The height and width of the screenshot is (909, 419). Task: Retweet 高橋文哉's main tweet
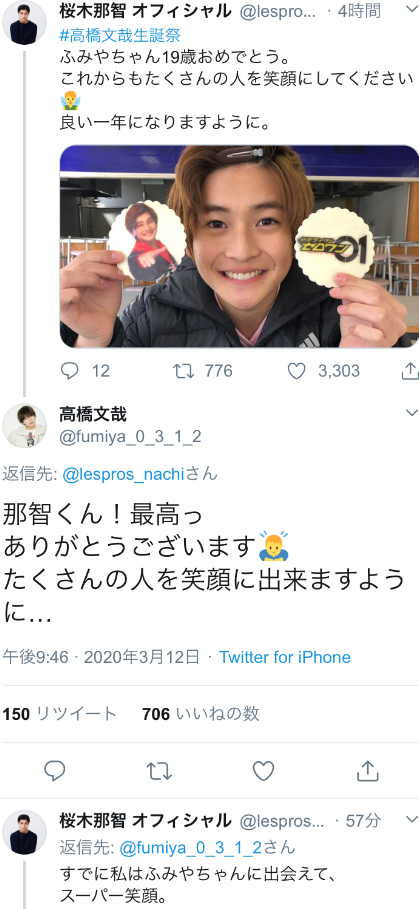pyautogui.click(x=159, y=770)
